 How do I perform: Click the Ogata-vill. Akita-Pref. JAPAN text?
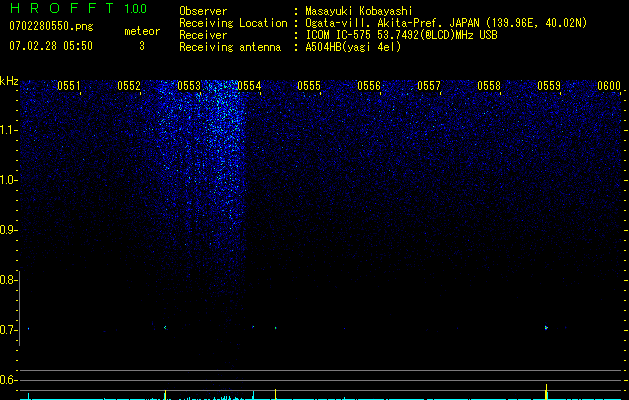tap(392, 23)
